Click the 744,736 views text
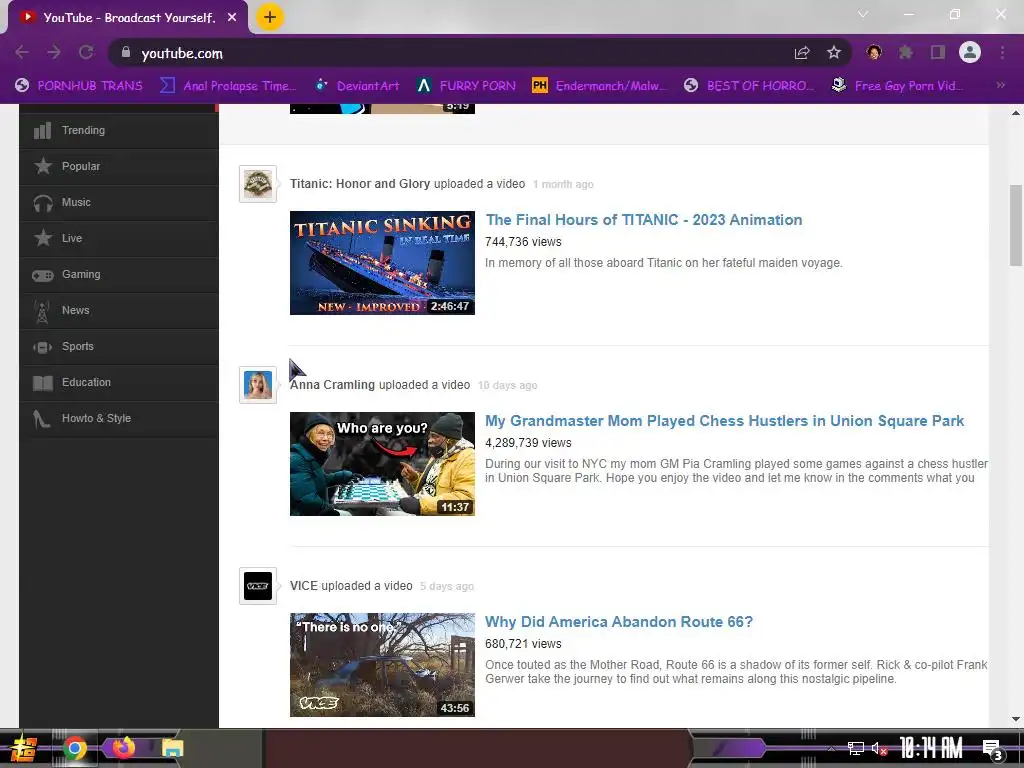The height and width of the screenshot is (768, 1024). click(523, 242)
